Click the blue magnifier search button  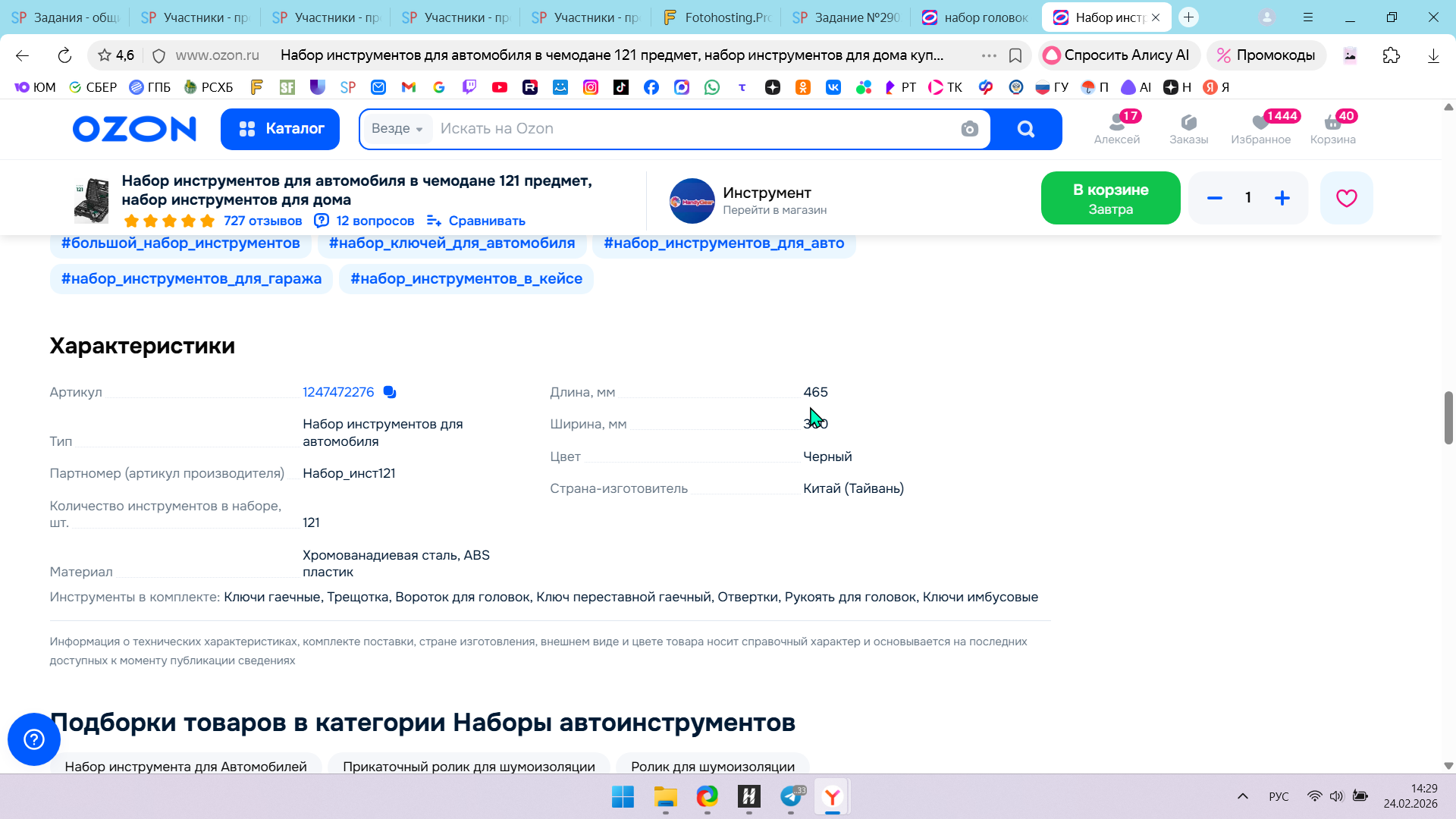1025,129
